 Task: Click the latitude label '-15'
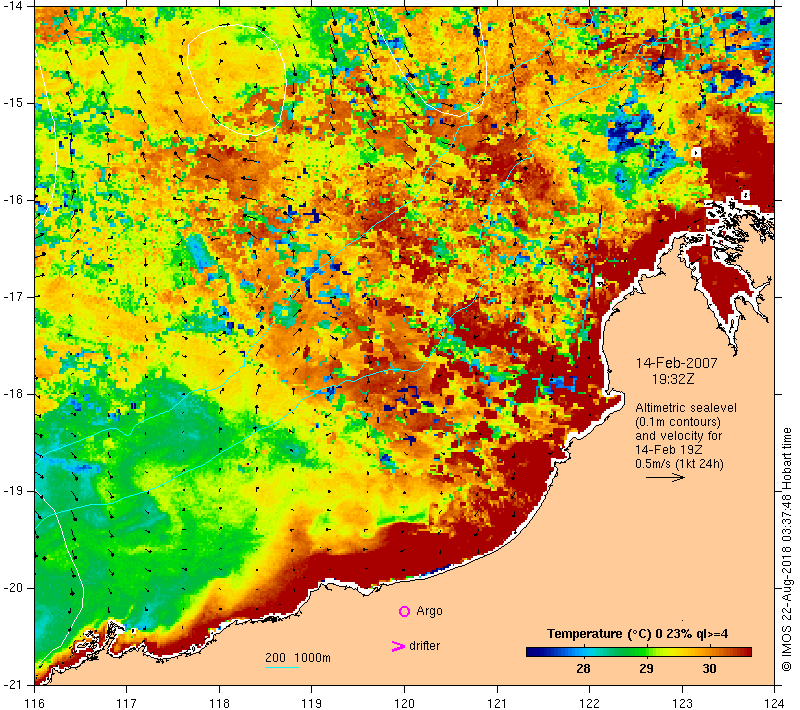click(x=12, y=103)
